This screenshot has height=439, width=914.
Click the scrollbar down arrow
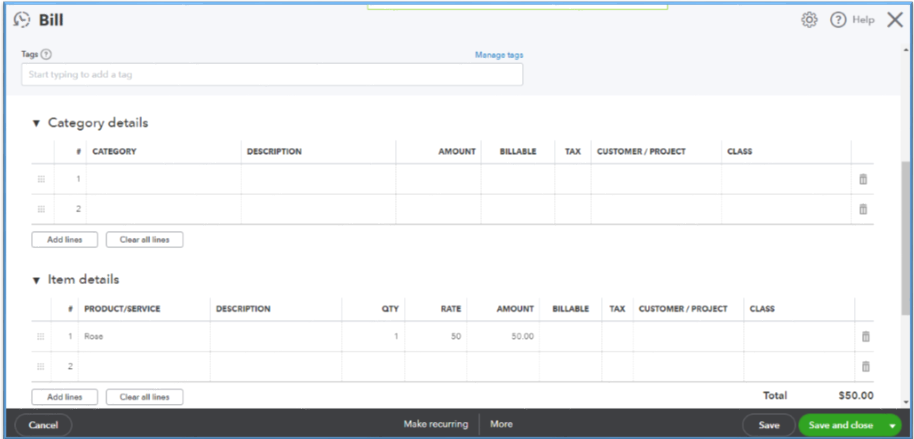pos(906,402)
